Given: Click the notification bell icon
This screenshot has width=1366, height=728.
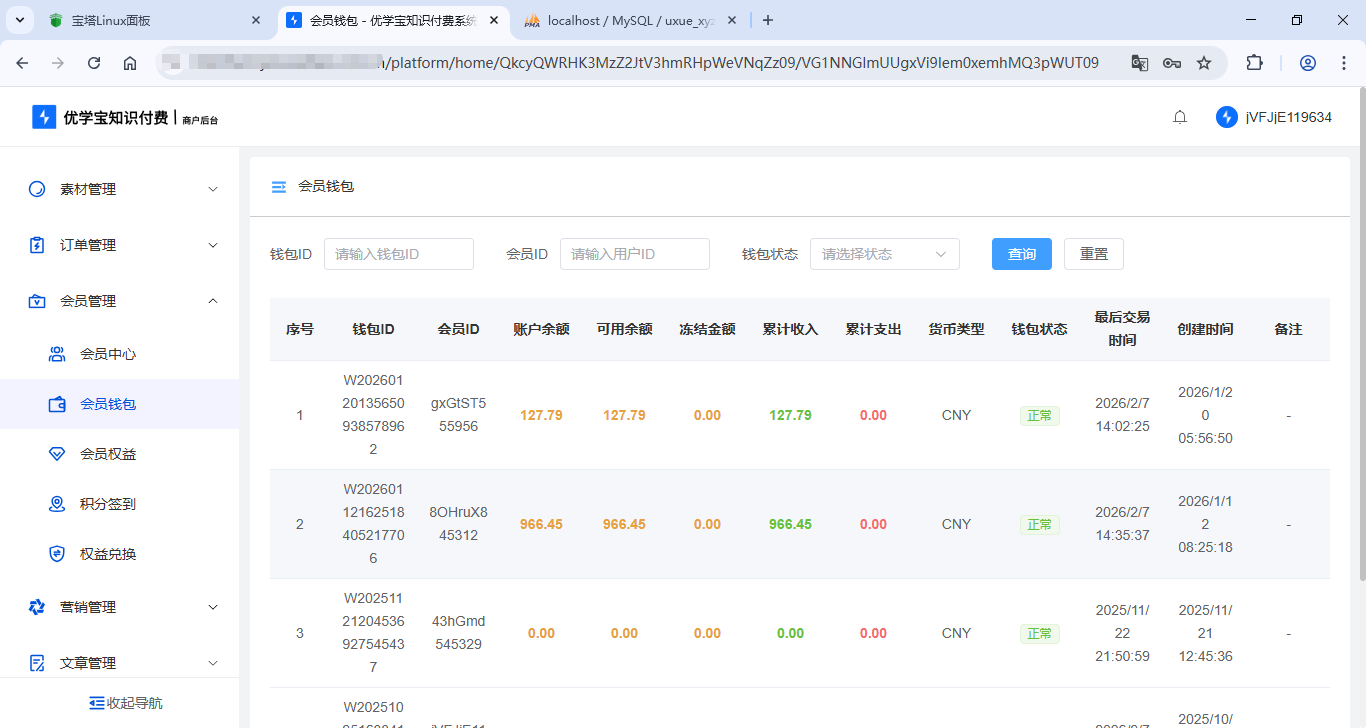Looking at the screenshot, I should 1180,117.
